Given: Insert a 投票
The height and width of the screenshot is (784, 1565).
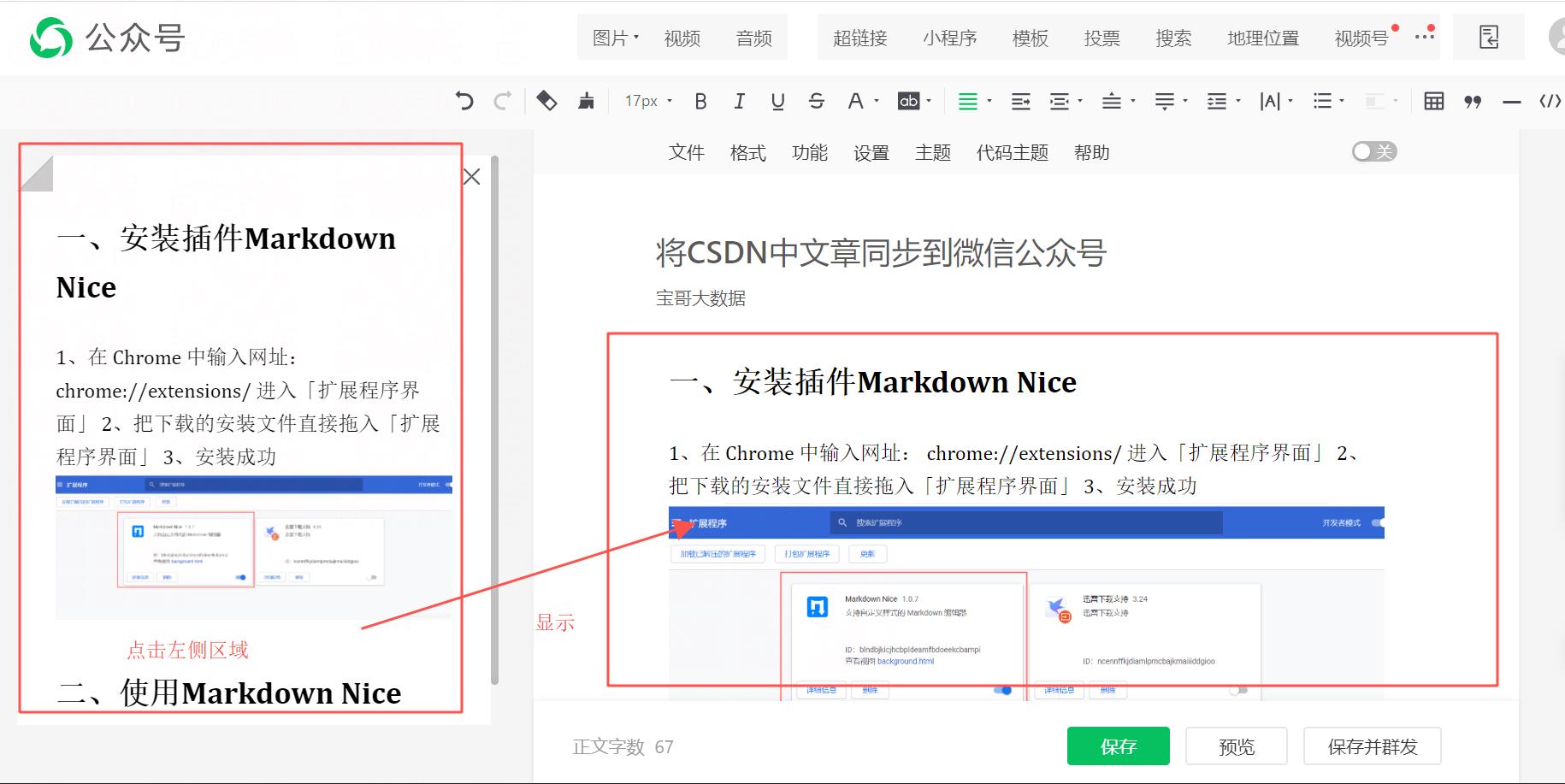Looking at the screenshot, I should pos(1101,38).
